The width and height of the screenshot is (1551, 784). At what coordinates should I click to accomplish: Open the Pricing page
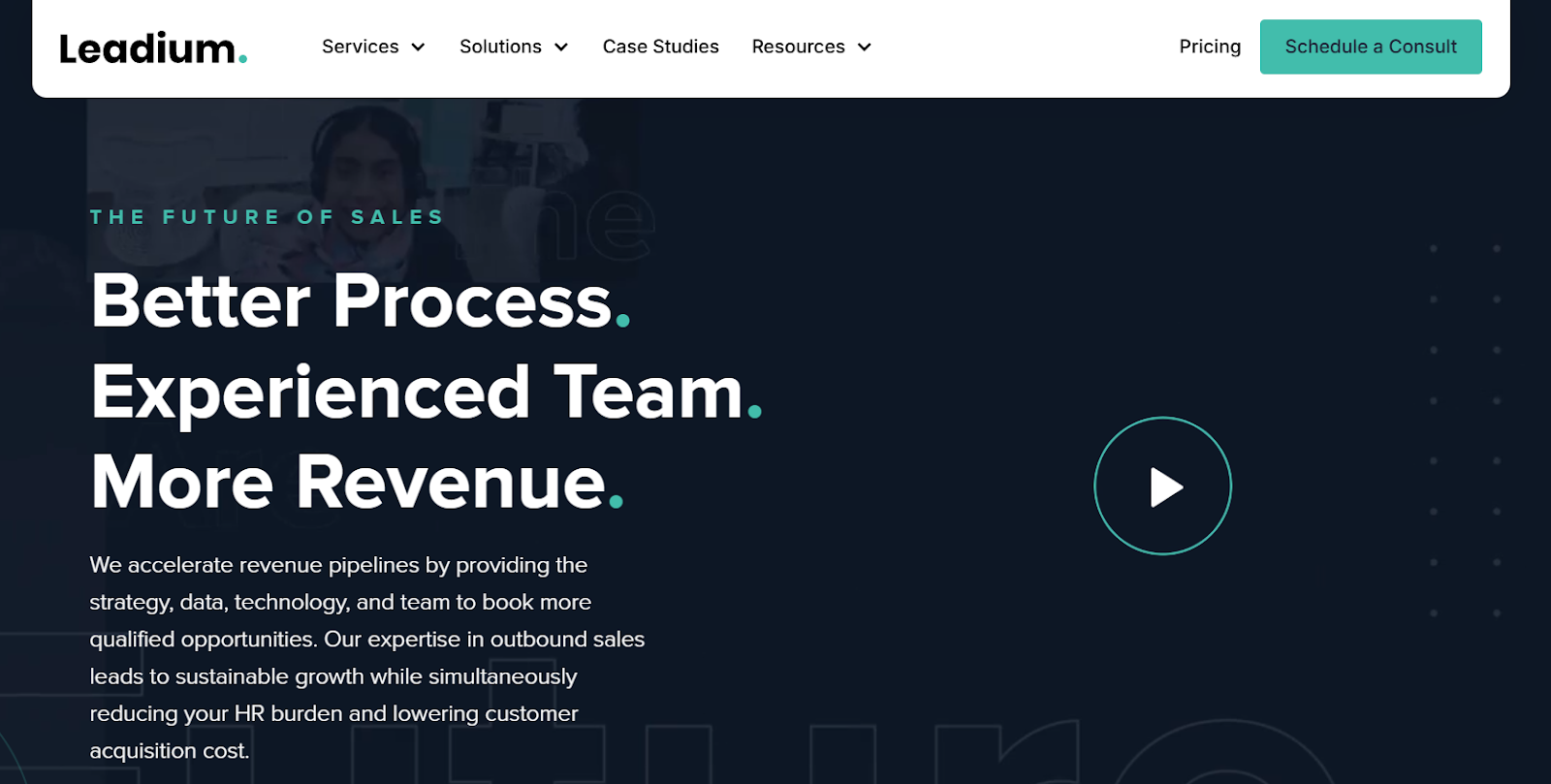click(1210, 47)
